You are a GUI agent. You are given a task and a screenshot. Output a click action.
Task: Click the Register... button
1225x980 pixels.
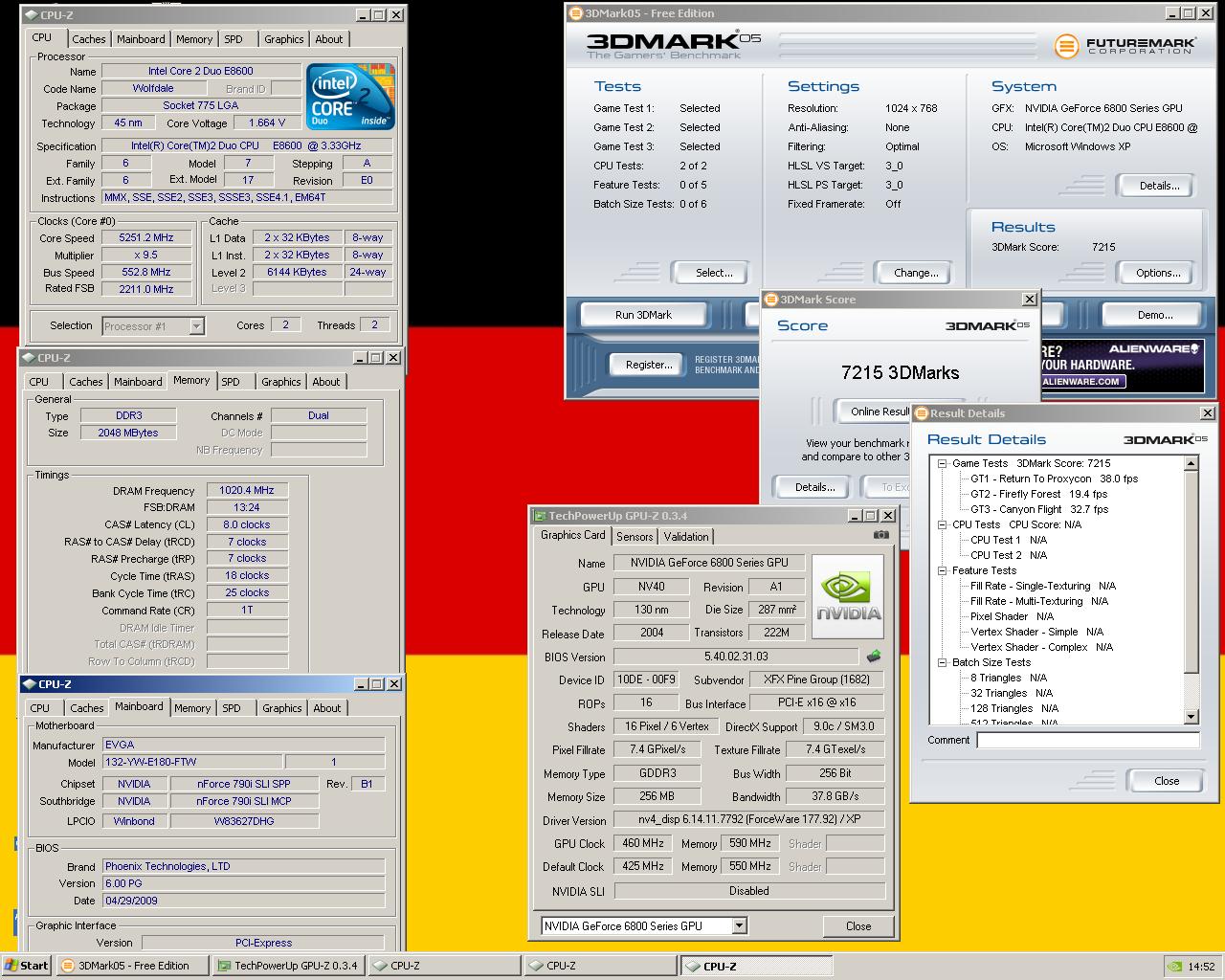coord(649,365)
